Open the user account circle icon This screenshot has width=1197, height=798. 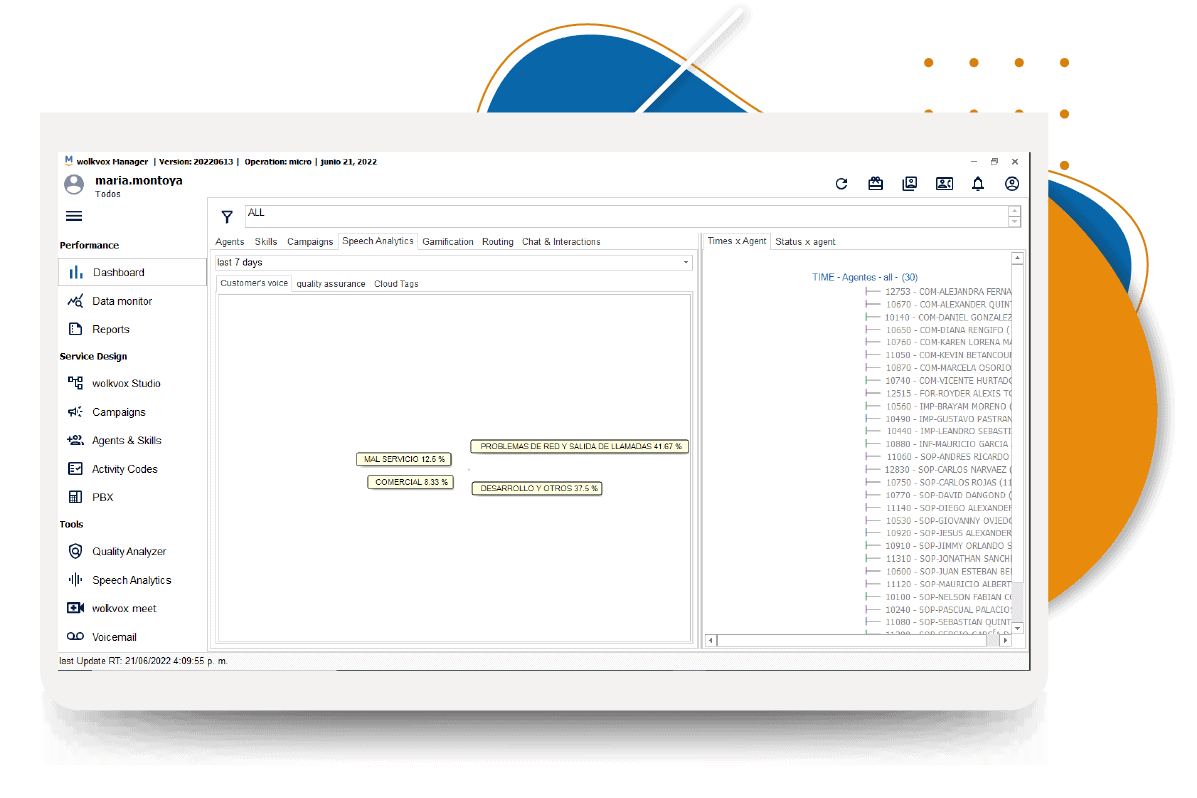1012,184
